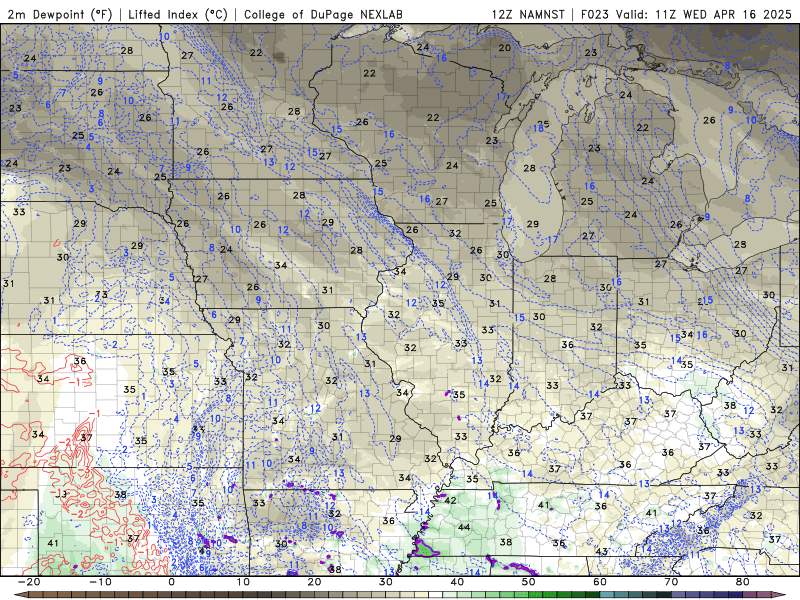Viewport: 800px width, 600px height.
Task: Click the dewpoint value 44 on the map
Action: click(x=464, y=527)
